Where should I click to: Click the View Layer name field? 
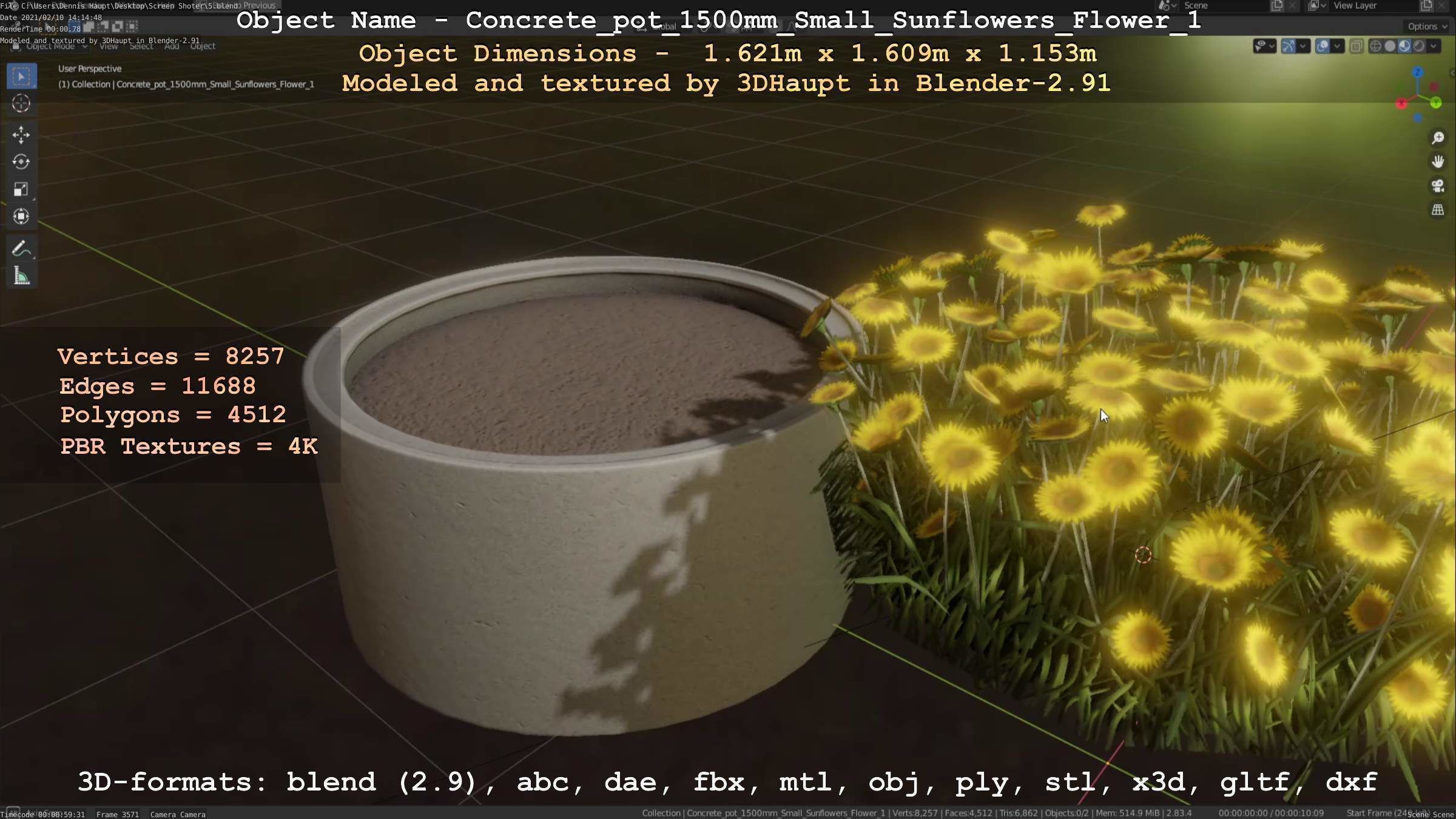pos(1373,5)
